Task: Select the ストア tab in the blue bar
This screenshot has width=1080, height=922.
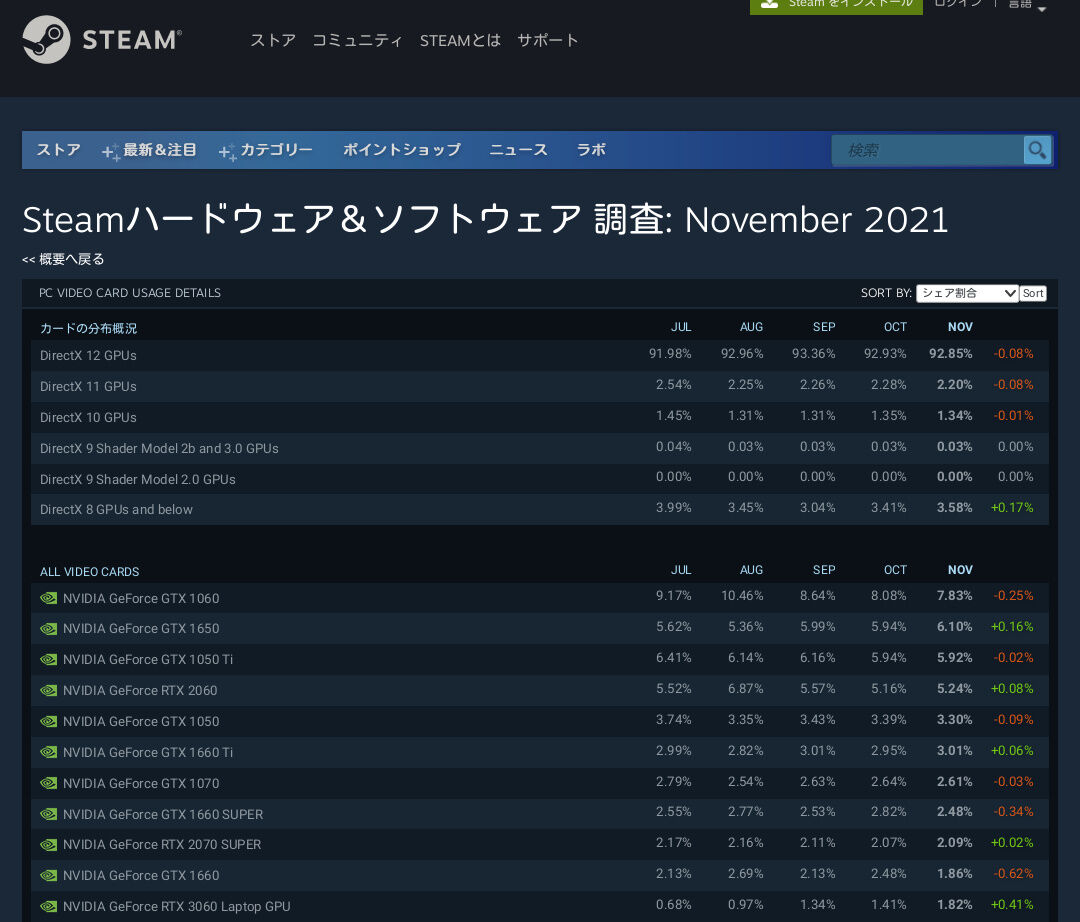Action: tap(59, 149)
